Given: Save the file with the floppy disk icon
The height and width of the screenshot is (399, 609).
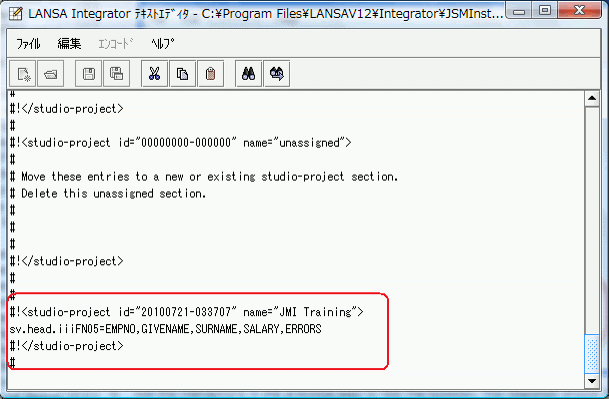Looking at the screenshot, I should point(89,73).
